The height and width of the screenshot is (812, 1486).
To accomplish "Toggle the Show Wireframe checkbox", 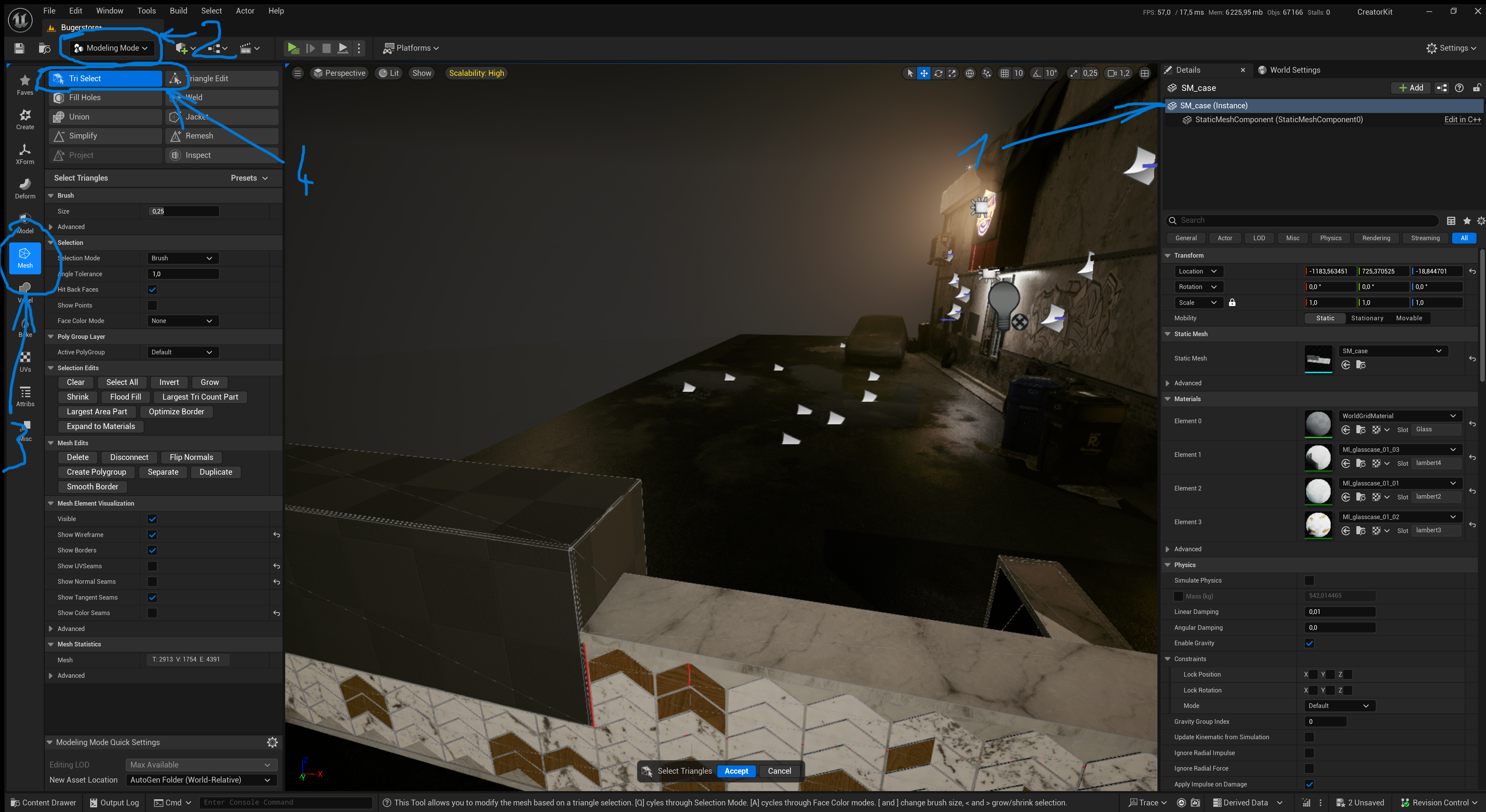I will tap(152, 535).
